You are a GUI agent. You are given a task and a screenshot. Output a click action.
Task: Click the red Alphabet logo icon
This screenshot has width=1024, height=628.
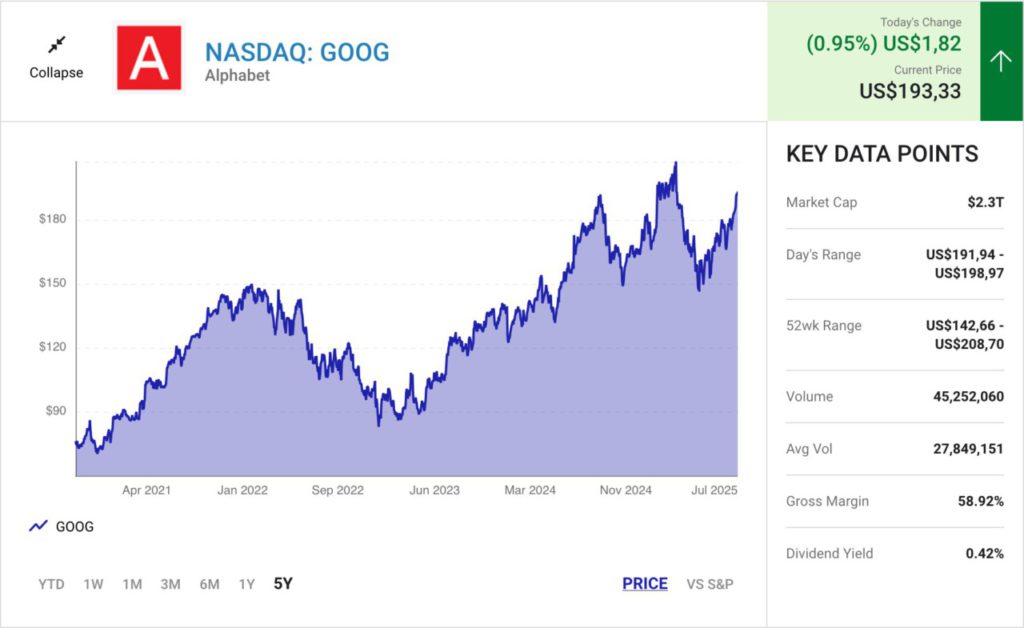[149, 58]
